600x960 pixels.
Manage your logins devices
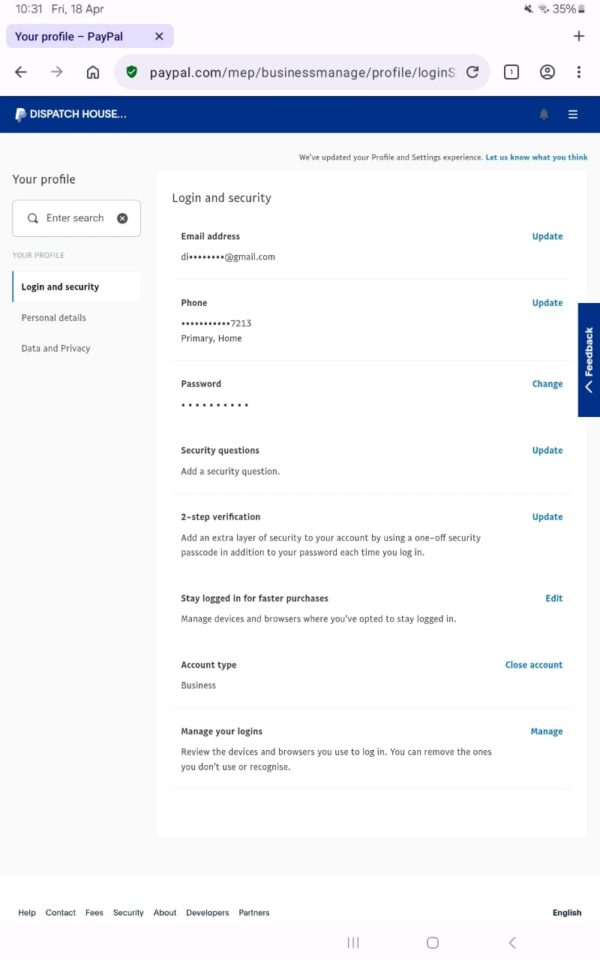[x=546, y=732]
